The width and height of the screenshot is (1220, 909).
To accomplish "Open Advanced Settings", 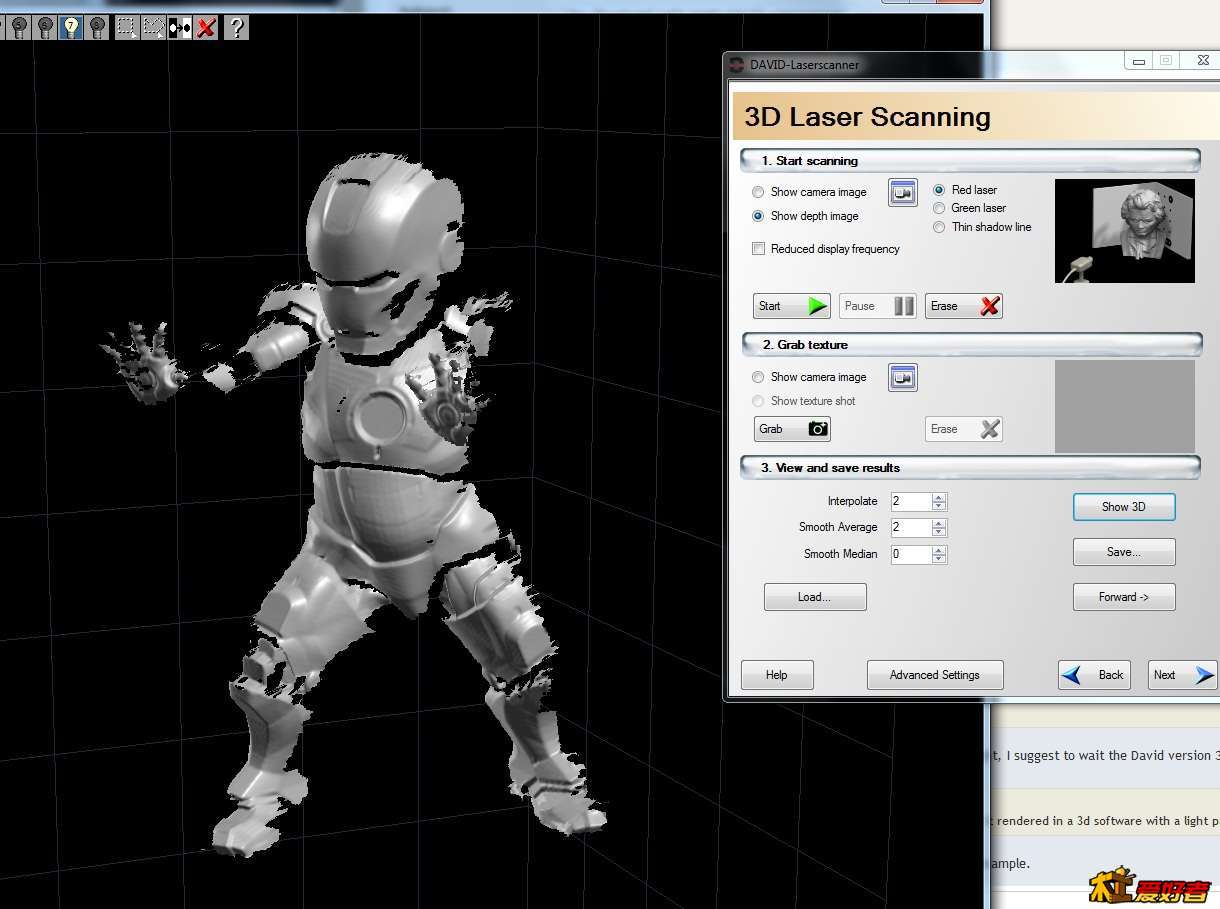I will pos(935,675).
